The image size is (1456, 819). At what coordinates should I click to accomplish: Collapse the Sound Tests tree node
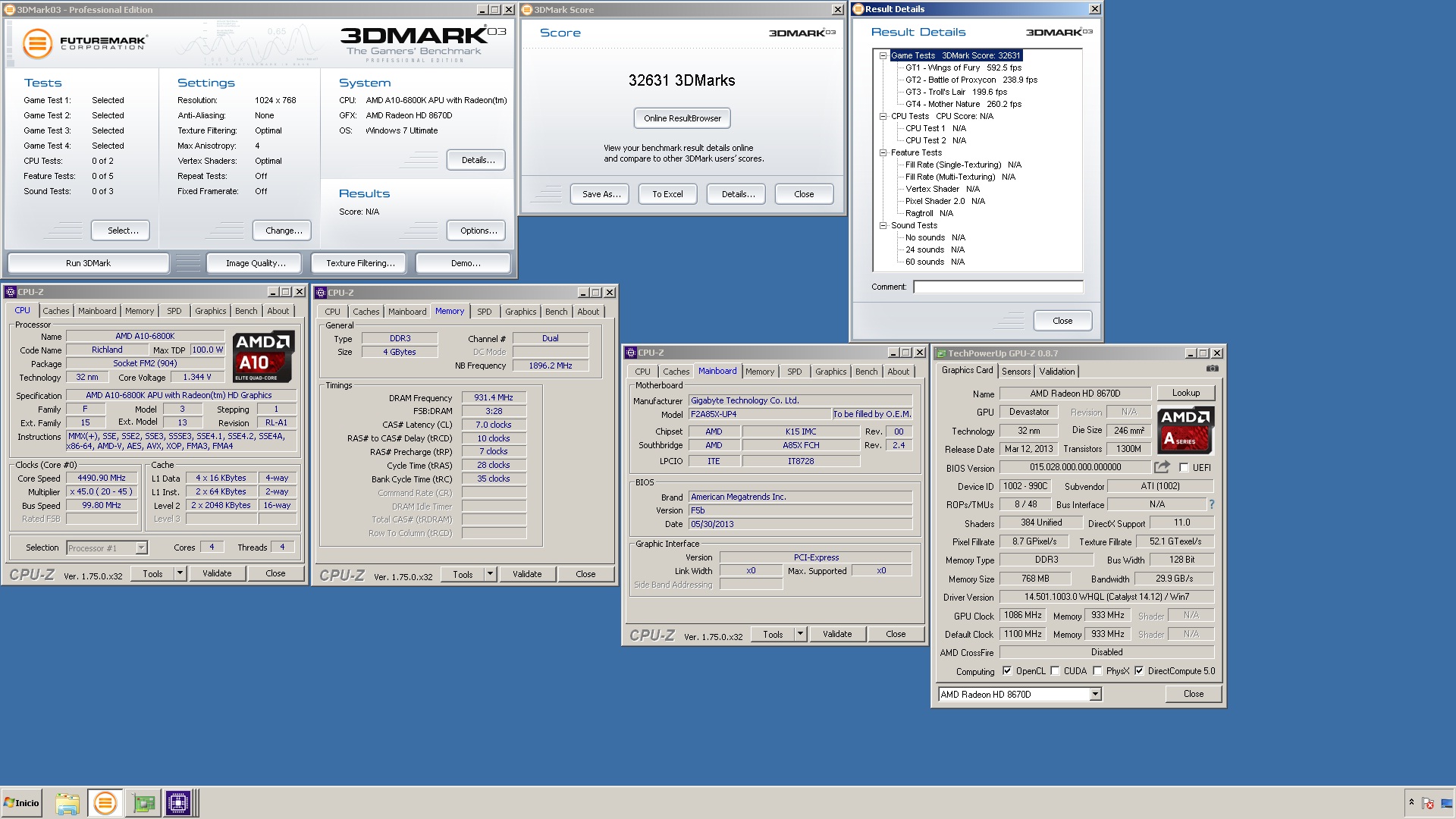[x=883, y=225]
